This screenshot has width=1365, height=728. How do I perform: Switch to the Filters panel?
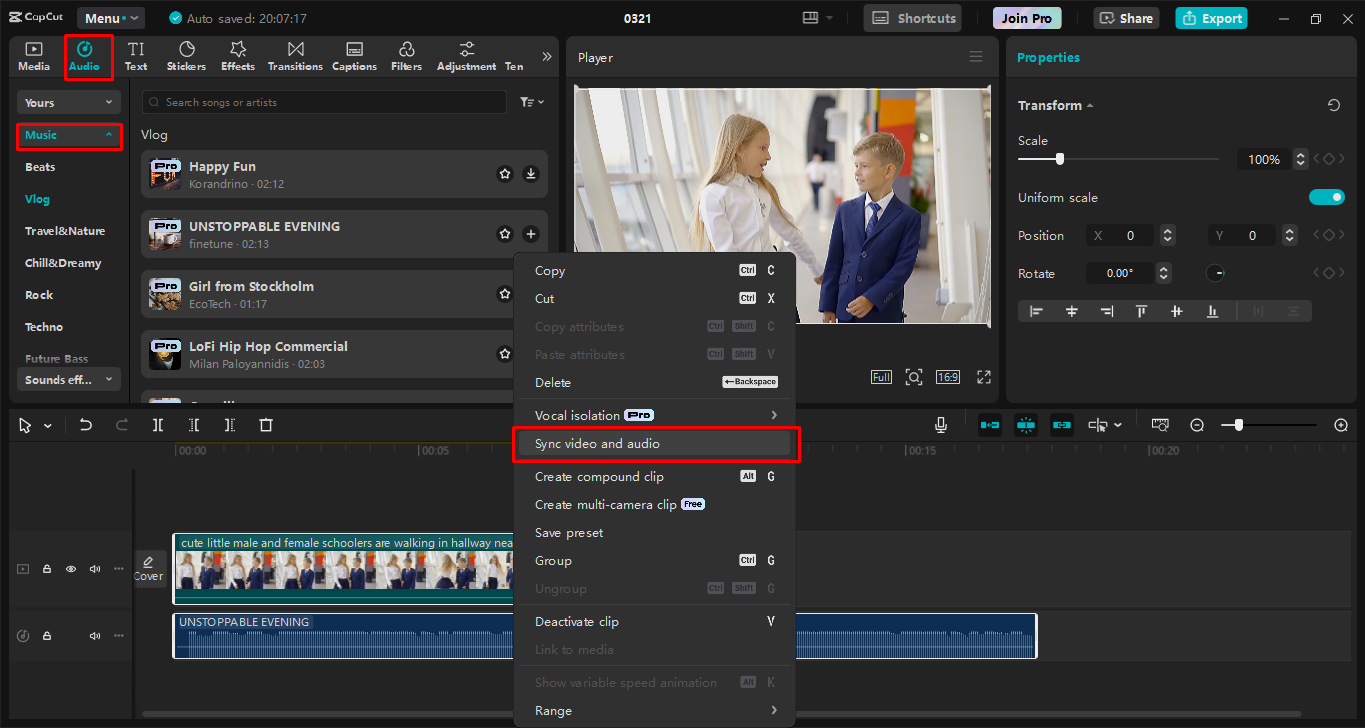click(x=406, y=55)
